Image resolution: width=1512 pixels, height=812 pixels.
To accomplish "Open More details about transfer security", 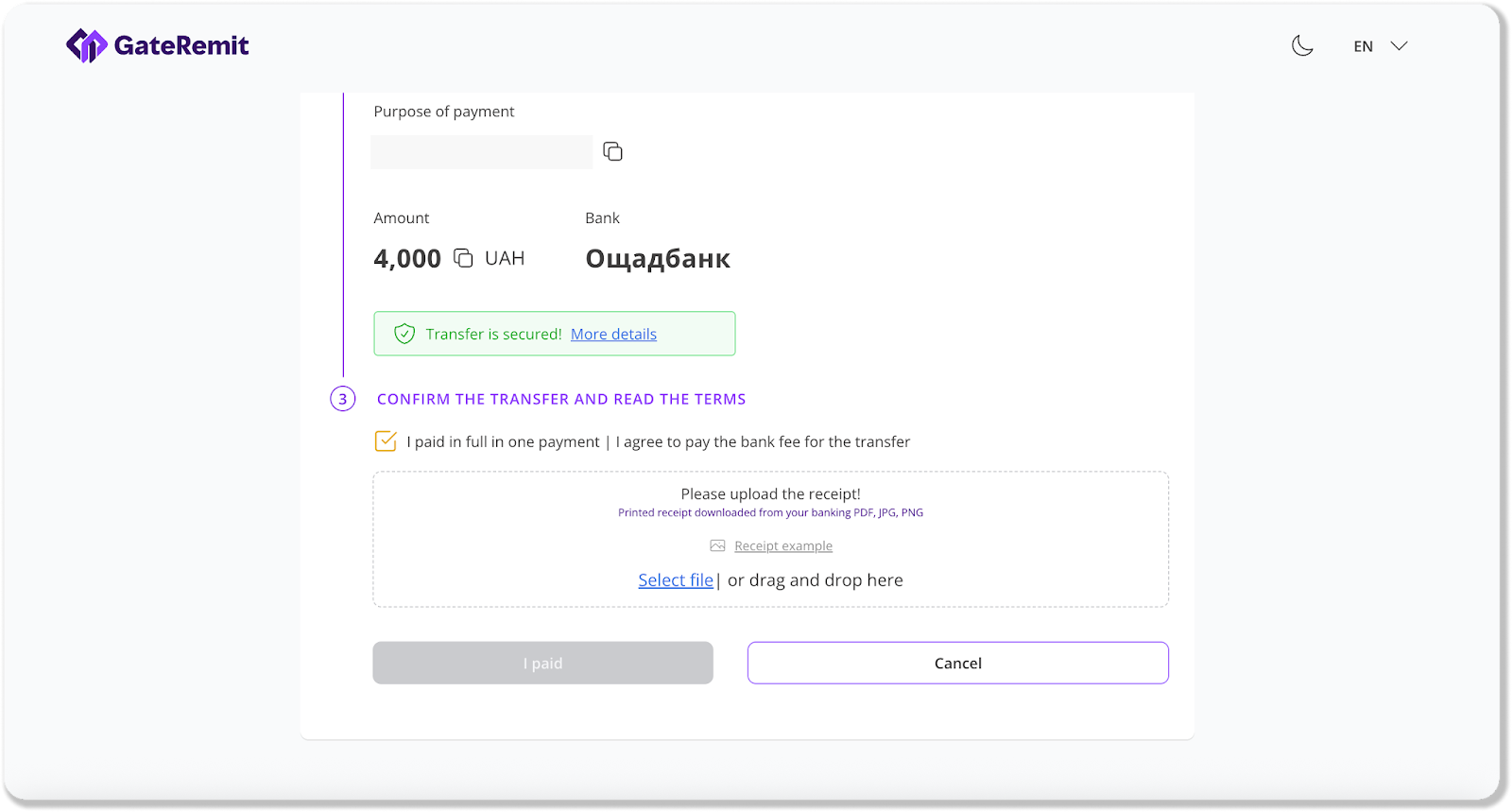I will 613,334.
